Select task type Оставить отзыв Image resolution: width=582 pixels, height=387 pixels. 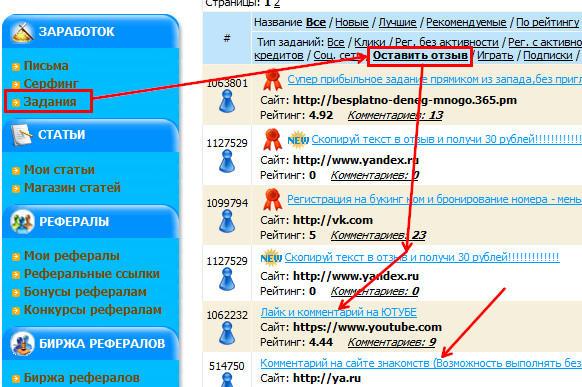pos(420,55)
